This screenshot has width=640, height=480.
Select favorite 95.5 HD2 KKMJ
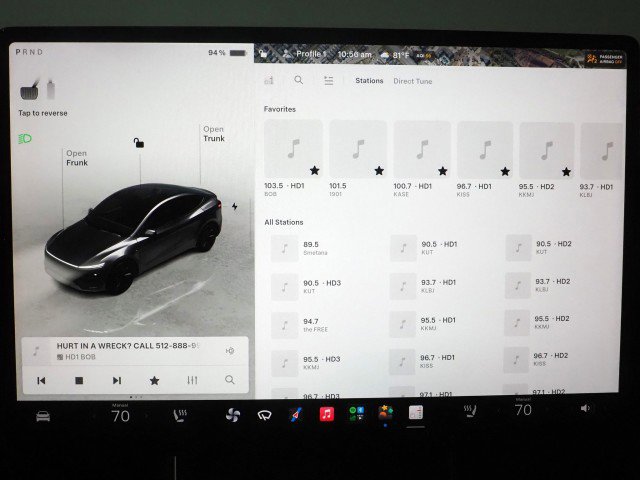547,160
